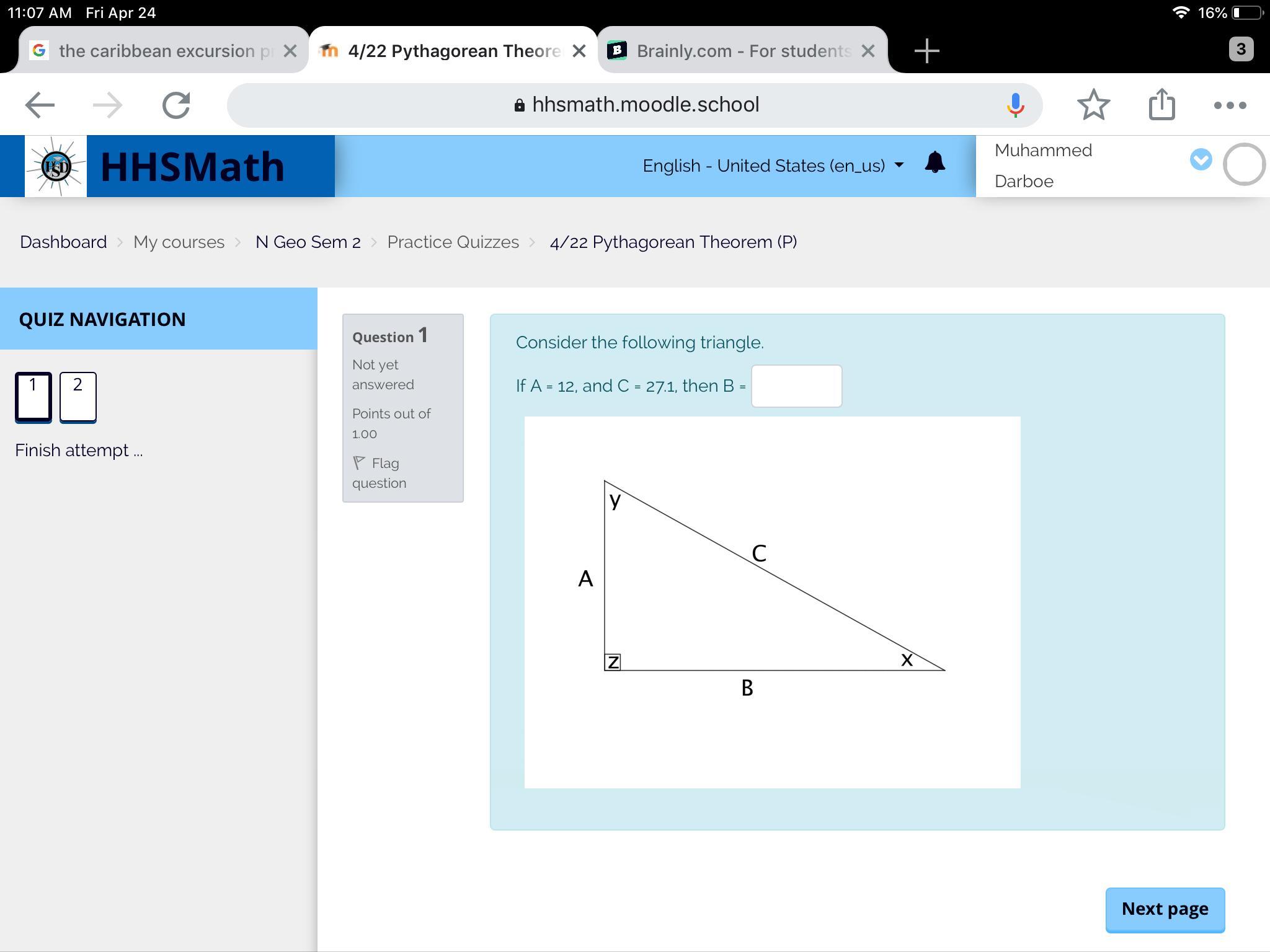Open notifications bell icon
The height and width of the screenshot is (952, 1270).
tap(935, 163)
